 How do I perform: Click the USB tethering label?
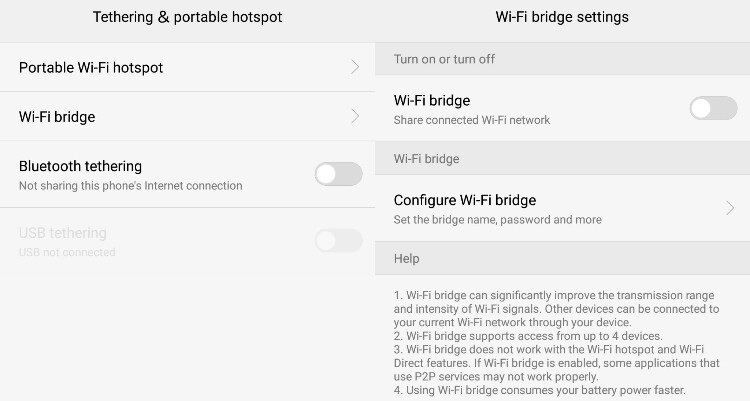(x=62, y=233)
